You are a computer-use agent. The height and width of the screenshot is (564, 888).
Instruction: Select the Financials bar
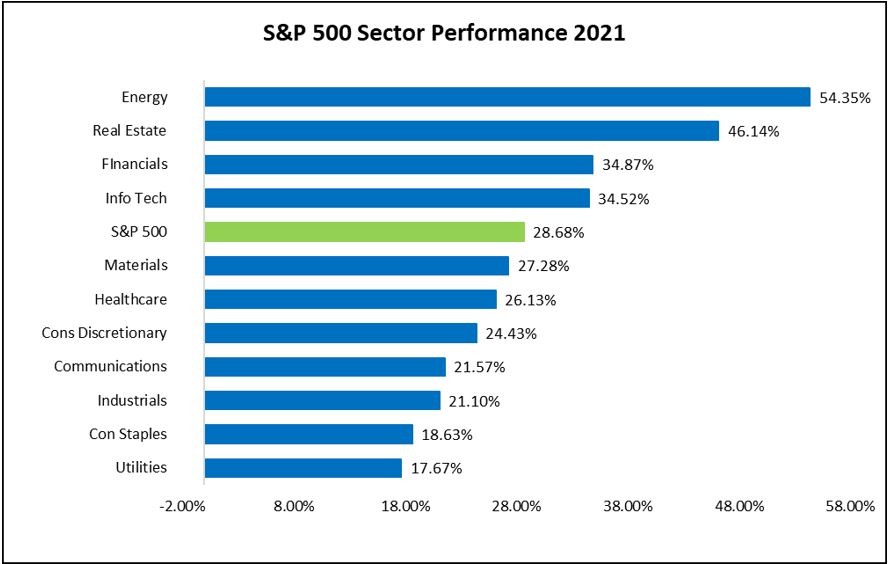(x=398, y=164)
